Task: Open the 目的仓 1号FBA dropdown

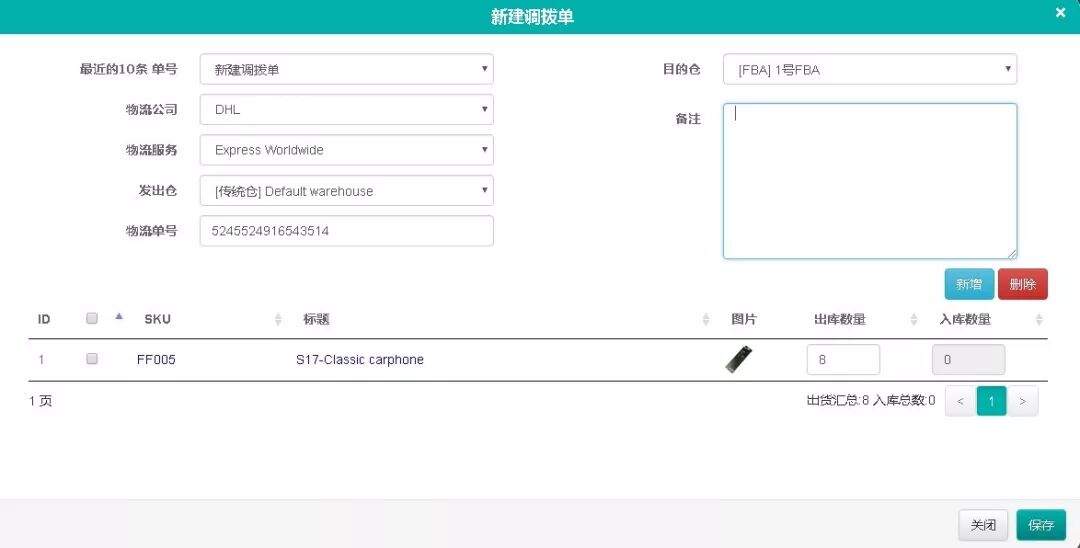Action: 870,69
